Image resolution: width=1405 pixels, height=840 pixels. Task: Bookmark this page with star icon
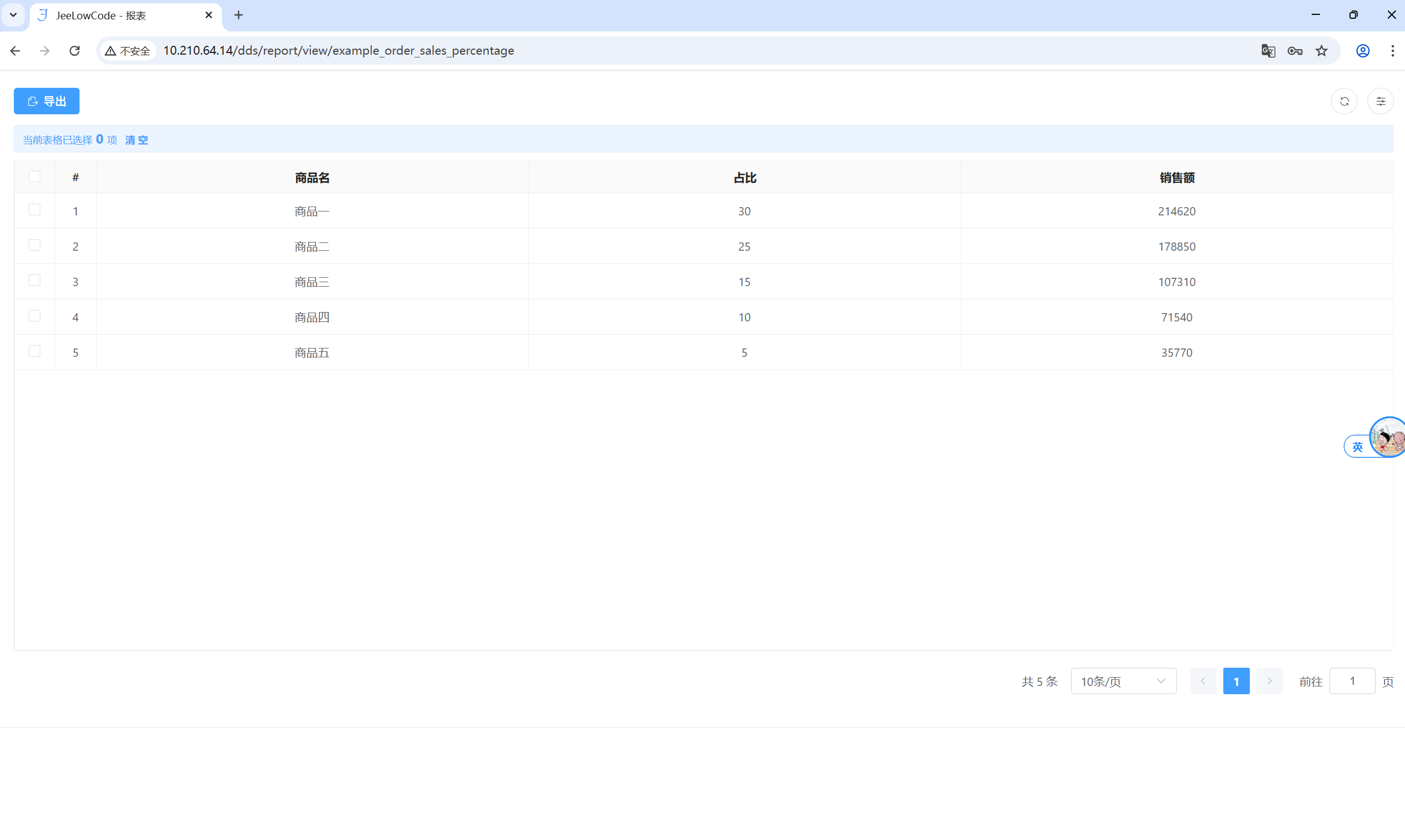tap(1321, 51)
